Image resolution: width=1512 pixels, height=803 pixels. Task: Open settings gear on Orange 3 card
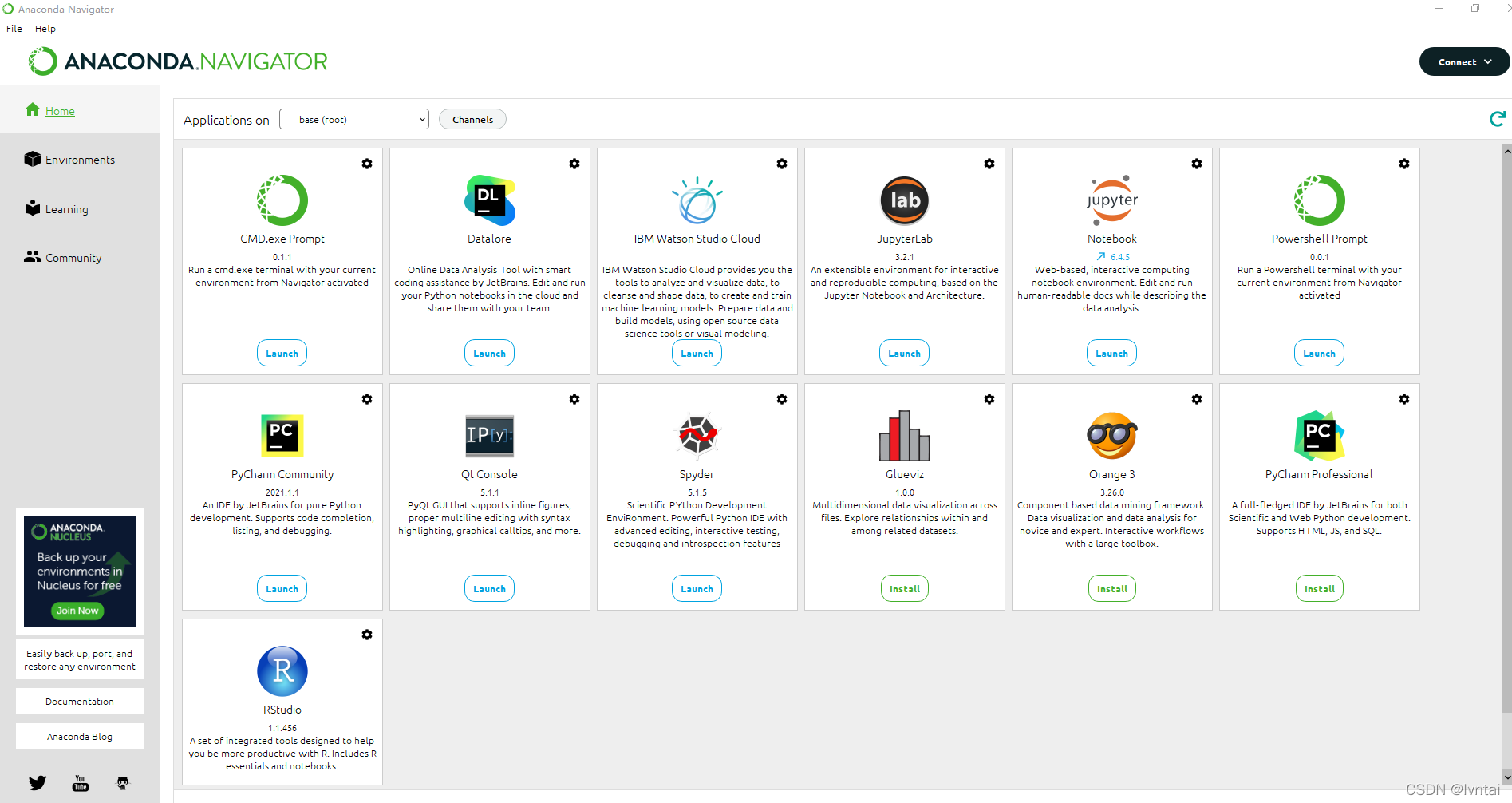1197,399
